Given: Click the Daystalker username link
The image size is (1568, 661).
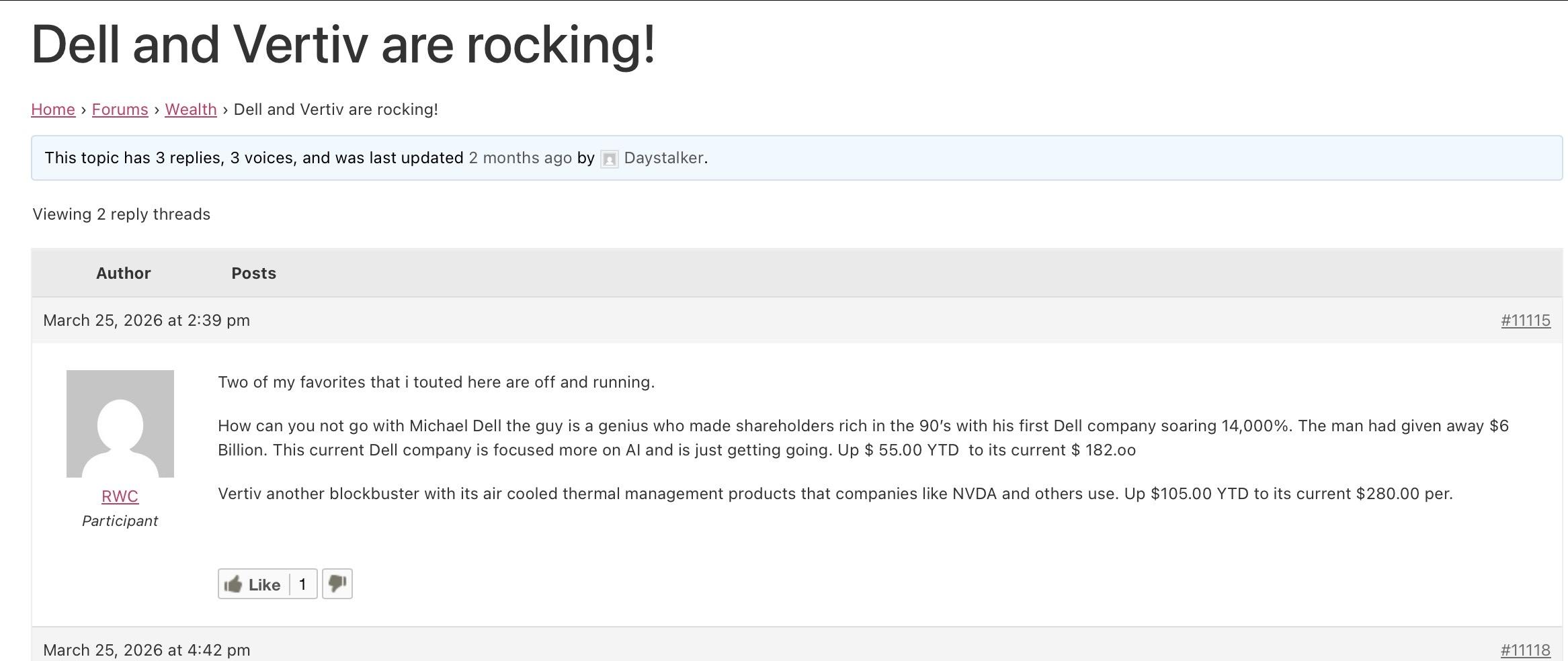Looking at the screenshot, I should tap(663, 158).
